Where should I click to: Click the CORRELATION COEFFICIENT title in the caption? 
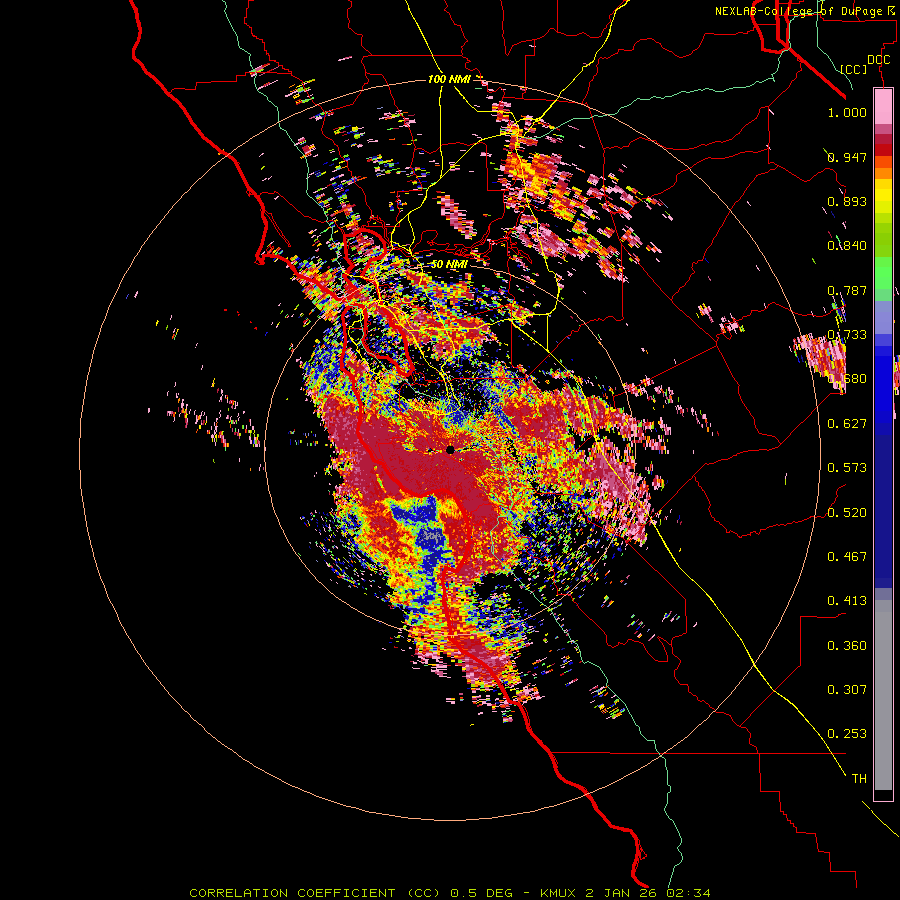coord(292,893)
